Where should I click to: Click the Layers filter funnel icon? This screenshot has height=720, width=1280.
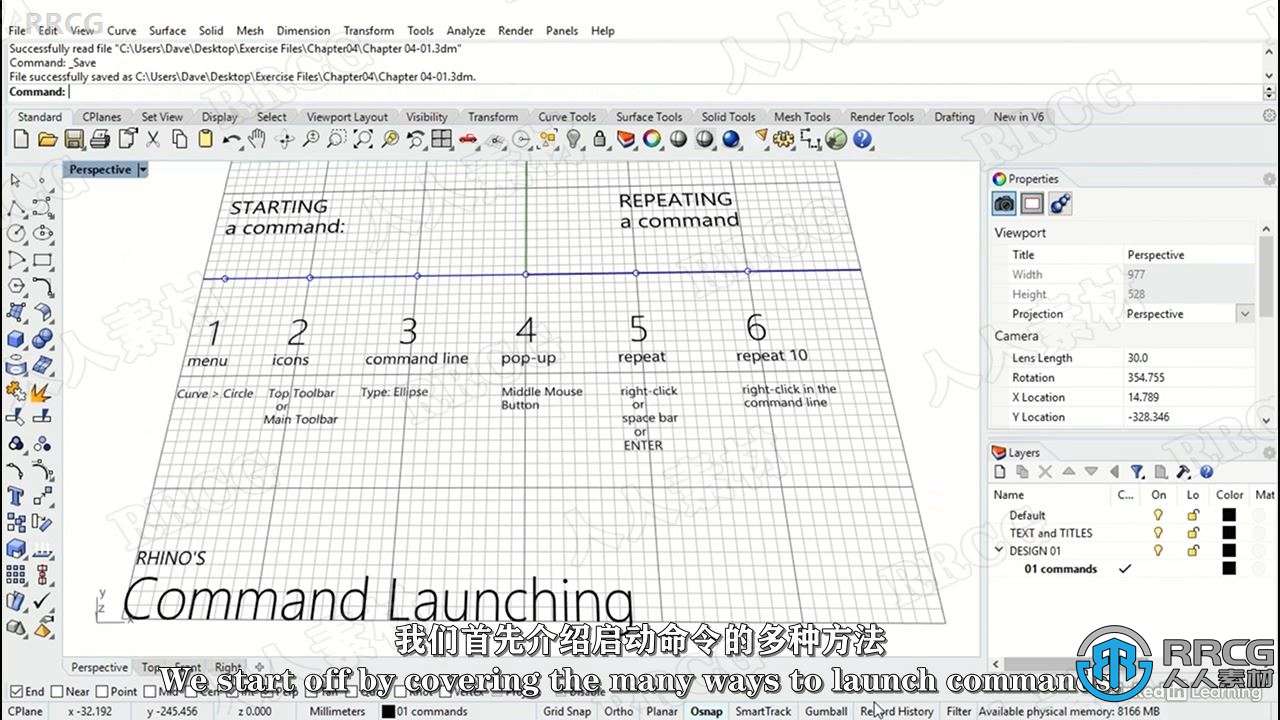1137,472
